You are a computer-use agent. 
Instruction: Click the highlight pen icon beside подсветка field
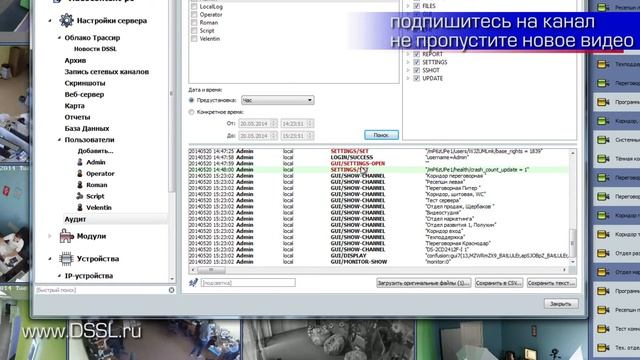coord(193,282)
